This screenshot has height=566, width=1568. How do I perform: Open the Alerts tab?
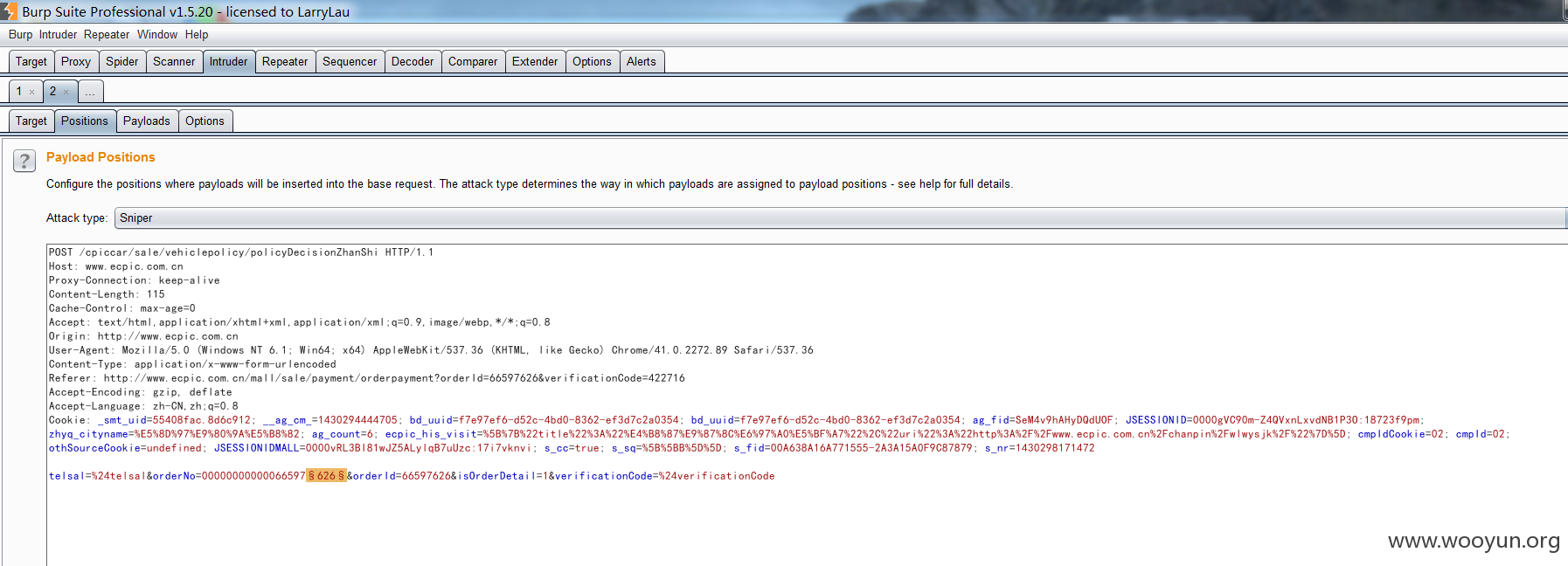[641, 61]
